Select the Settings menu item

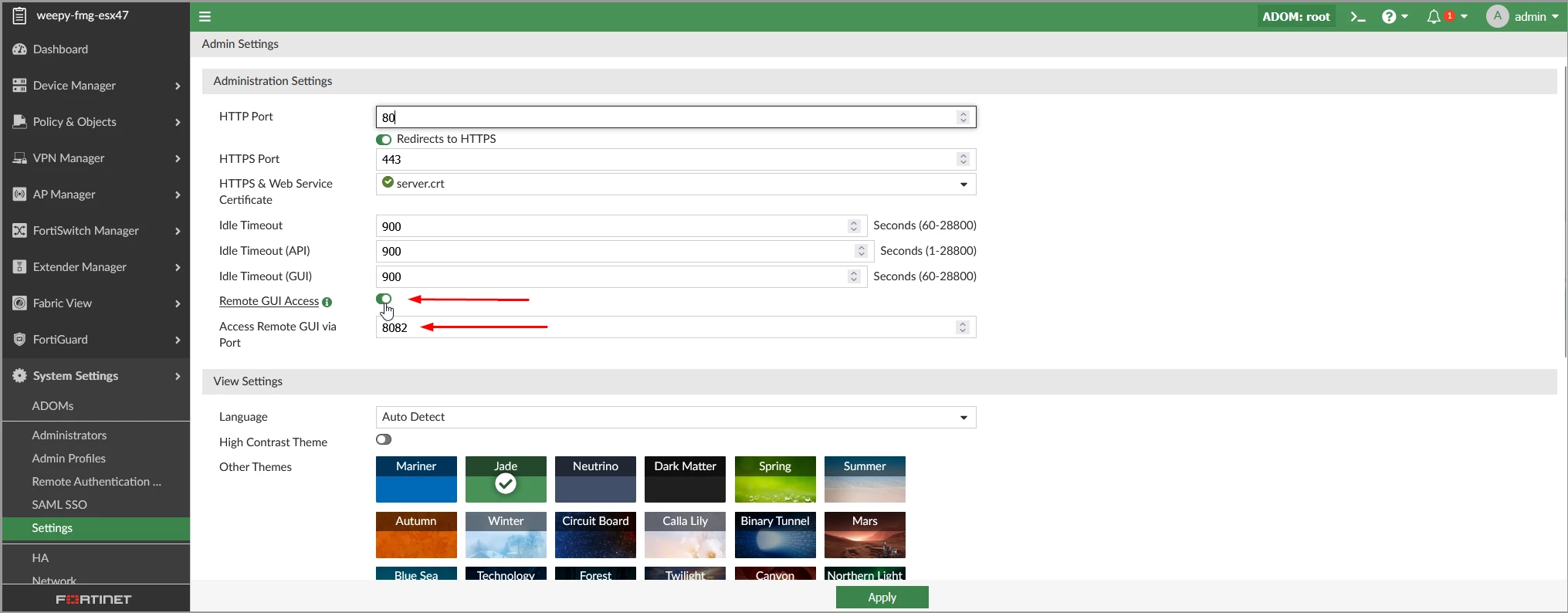pyautogui.click(x=96, y=528)
